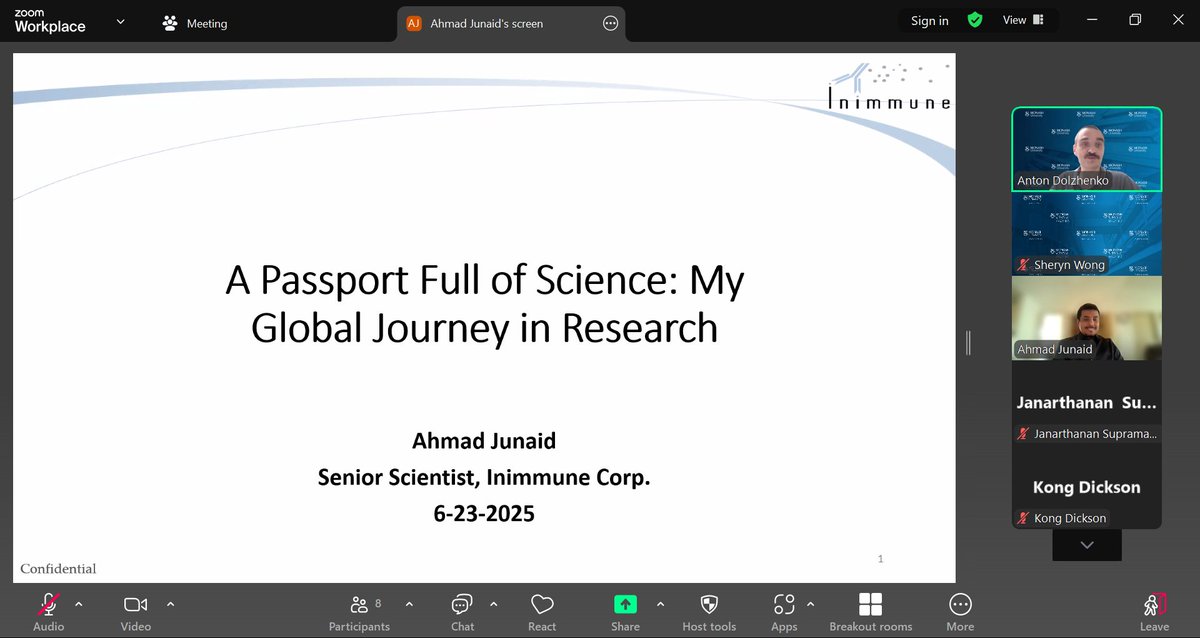The width and height of the screenshot is (1200, 638).
Task: Select Kong Dickson's participant tile
Action: tap(1087, 487)
